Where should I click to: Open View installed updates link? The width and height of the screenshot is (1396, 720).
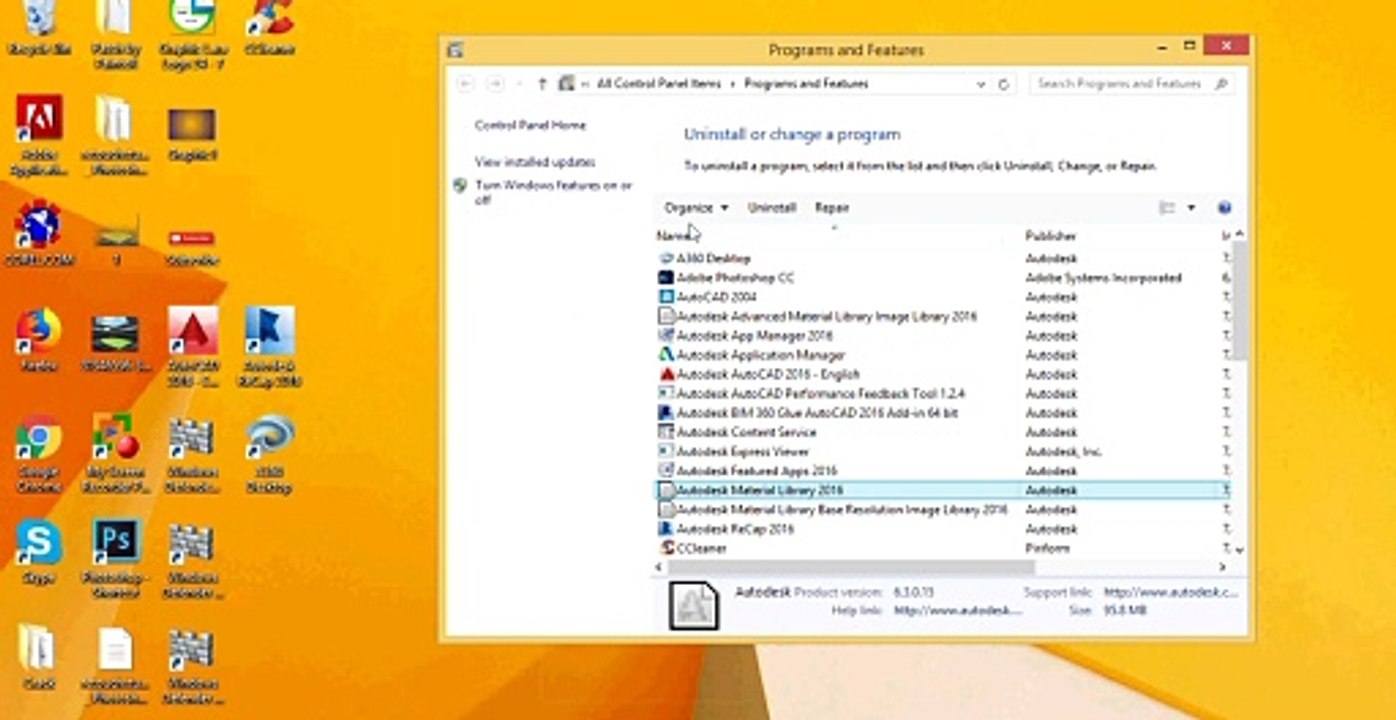tap(535, 162)
